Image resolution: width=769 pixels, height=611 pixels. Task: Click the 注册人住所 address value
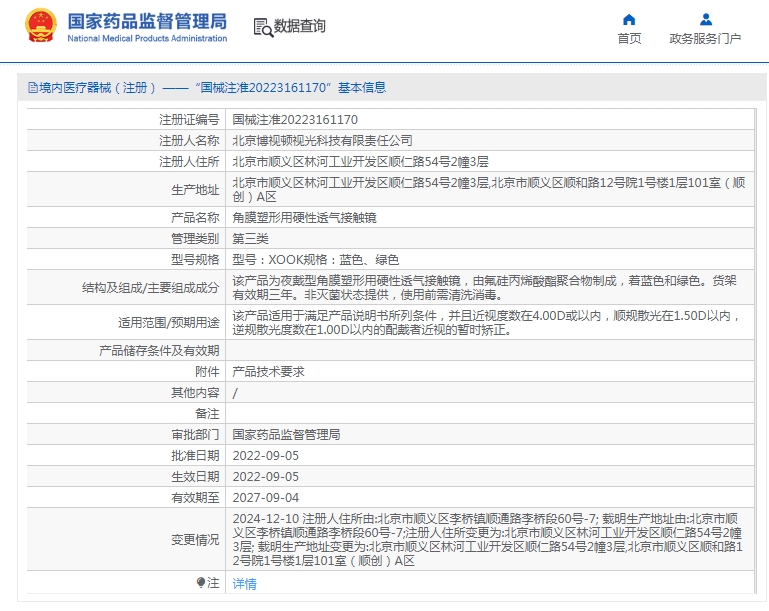click(x=360, y=162)
